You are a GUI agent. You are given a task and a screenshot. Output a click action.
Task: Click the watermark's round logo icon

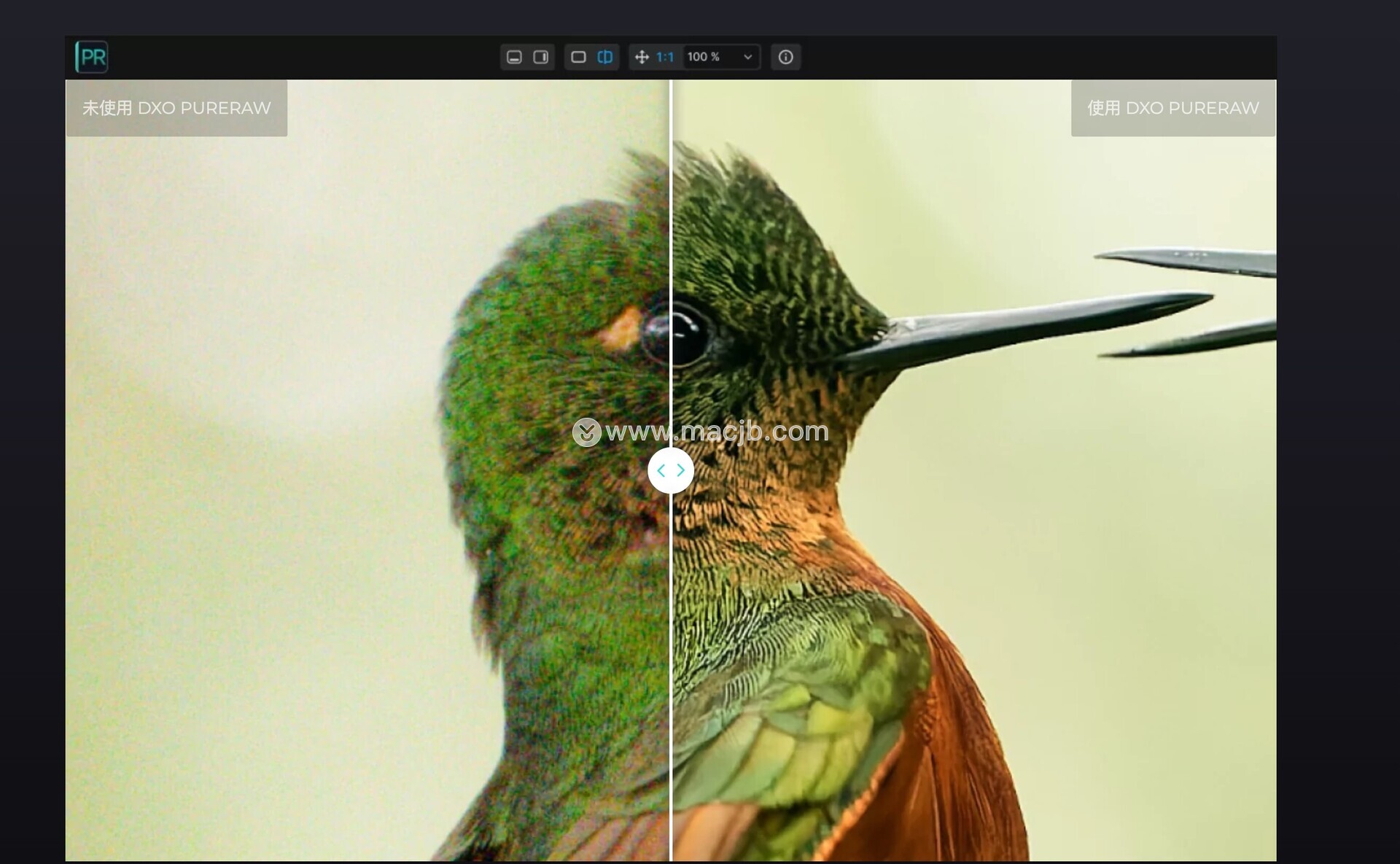tap(586, 432)
